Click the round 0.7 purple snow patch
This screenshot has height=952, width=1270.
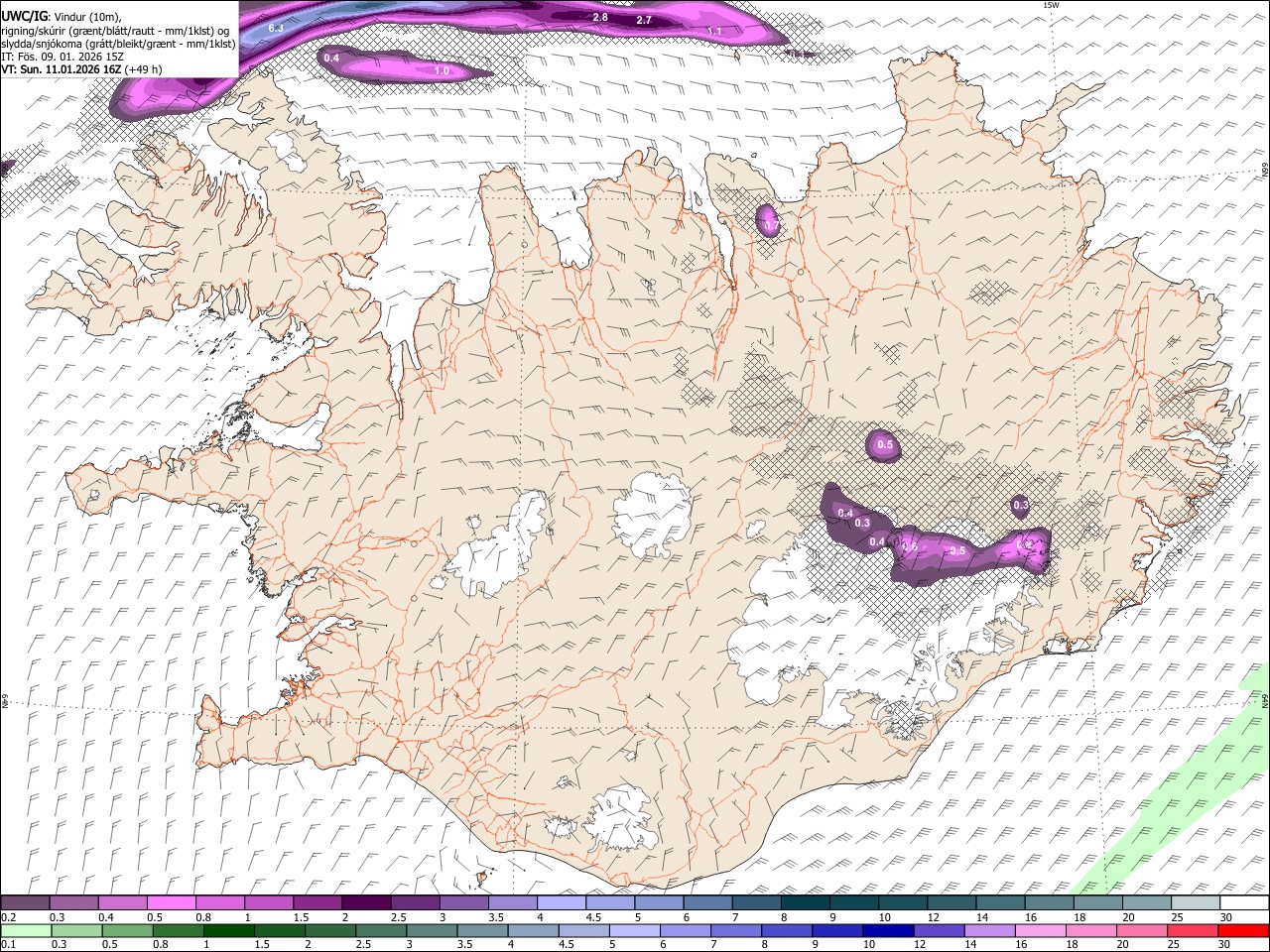pyautogui.click(x=770, y=221)
